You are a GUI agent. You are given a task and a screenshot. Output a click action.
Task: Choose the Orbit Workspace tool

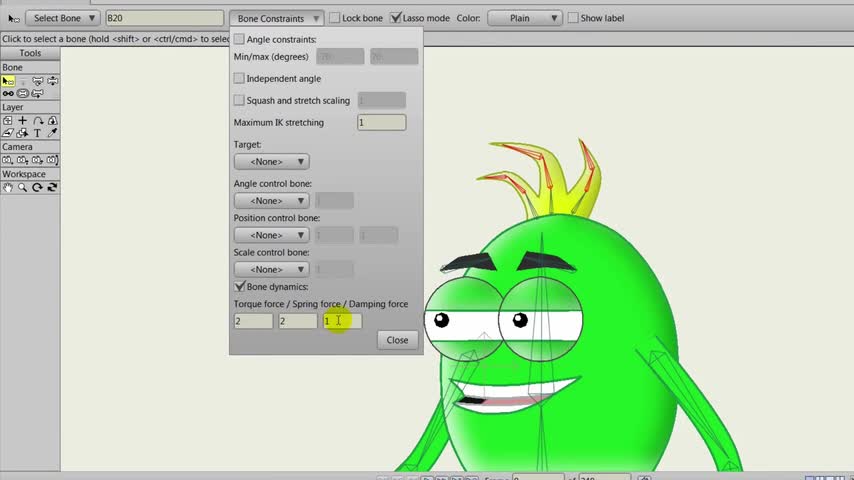click(52, 187)
